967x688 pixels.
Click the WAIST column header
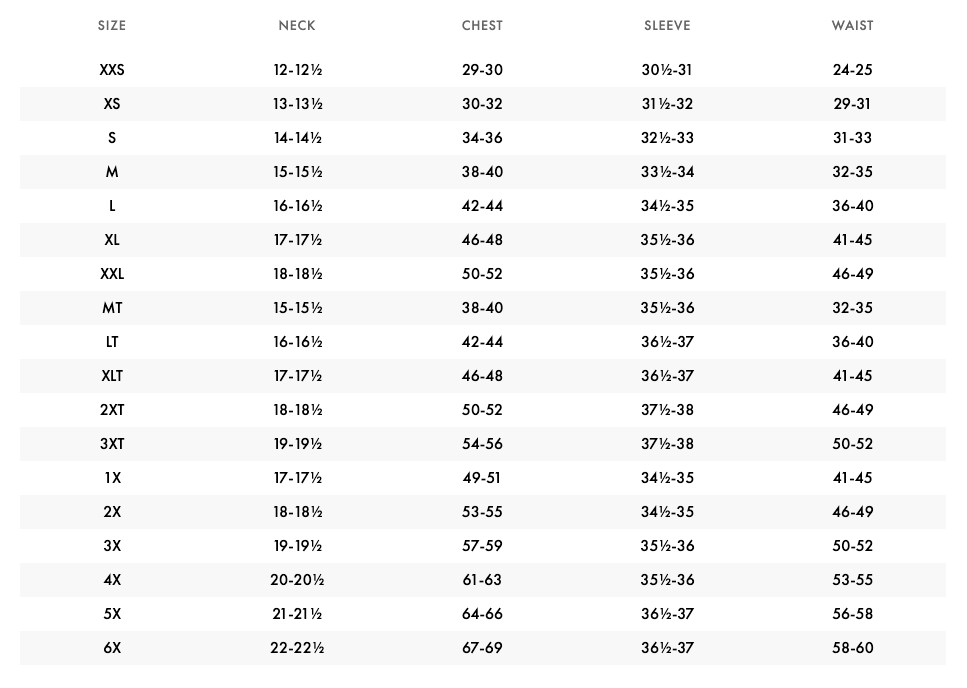pos(852,26)
